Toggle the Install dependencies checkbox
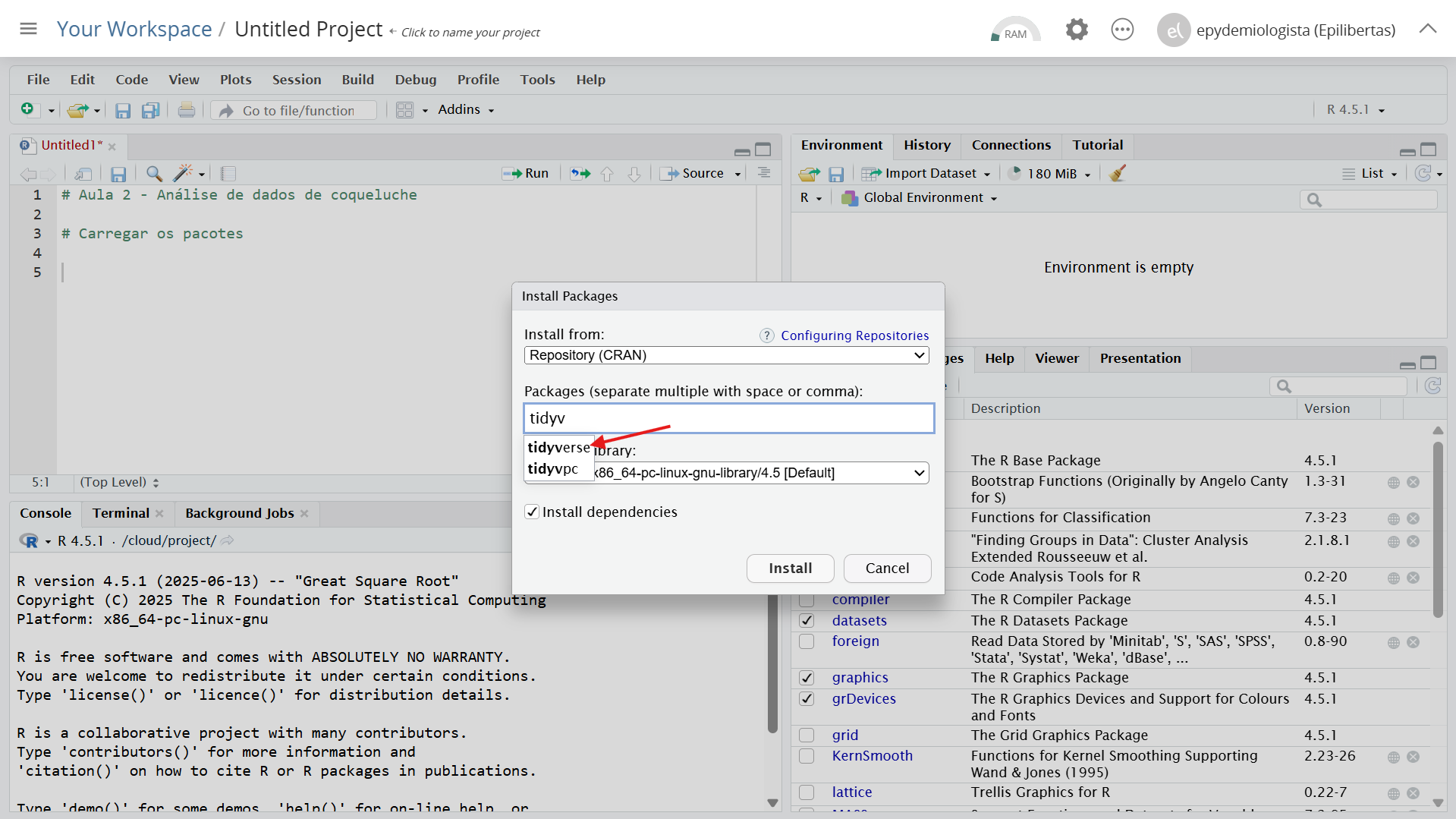The height and width of the screenshot is (819, 1456). pyautogui.click(x=533, y=512)
